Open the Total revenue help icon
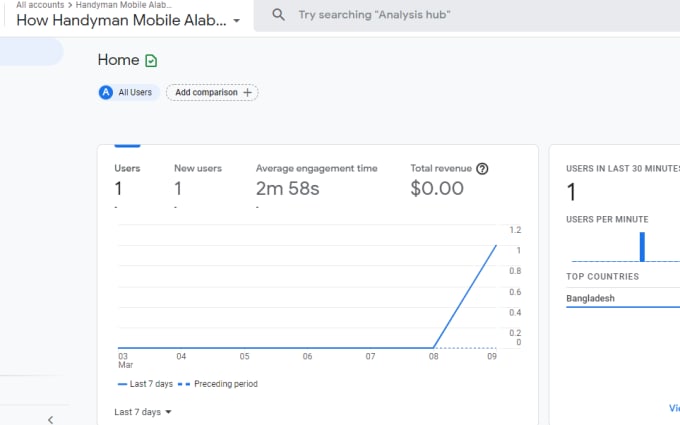Screen dimensions: 680x425 (482, 169)
